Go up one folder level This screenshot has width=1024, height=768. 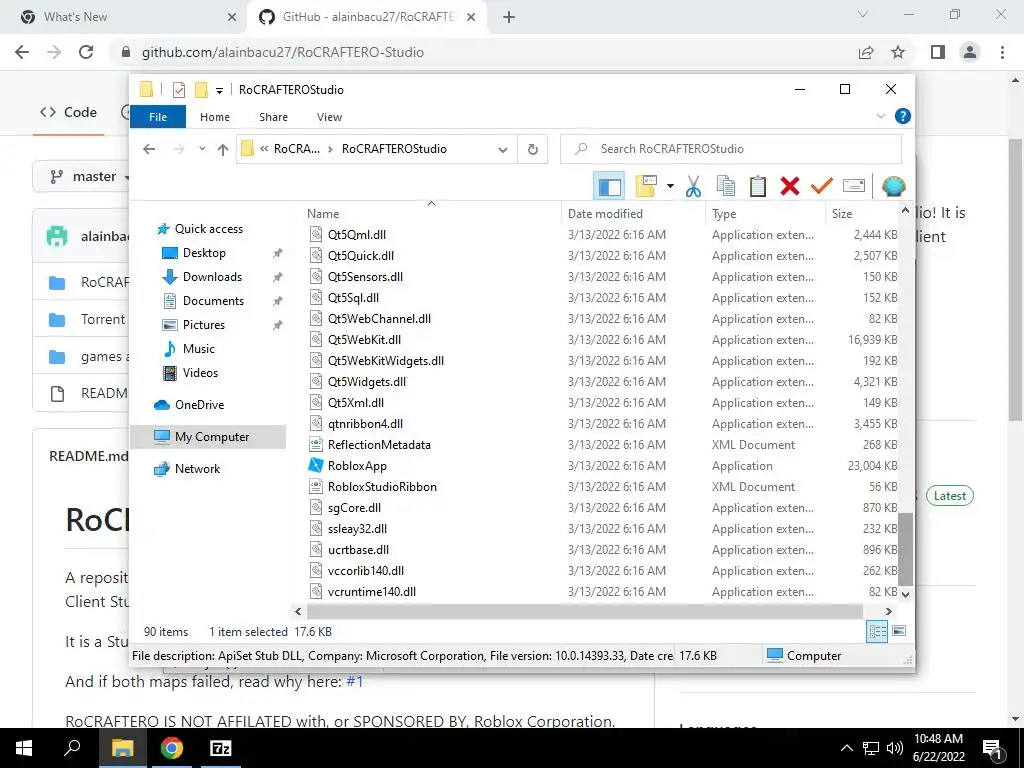coord(223,150)
